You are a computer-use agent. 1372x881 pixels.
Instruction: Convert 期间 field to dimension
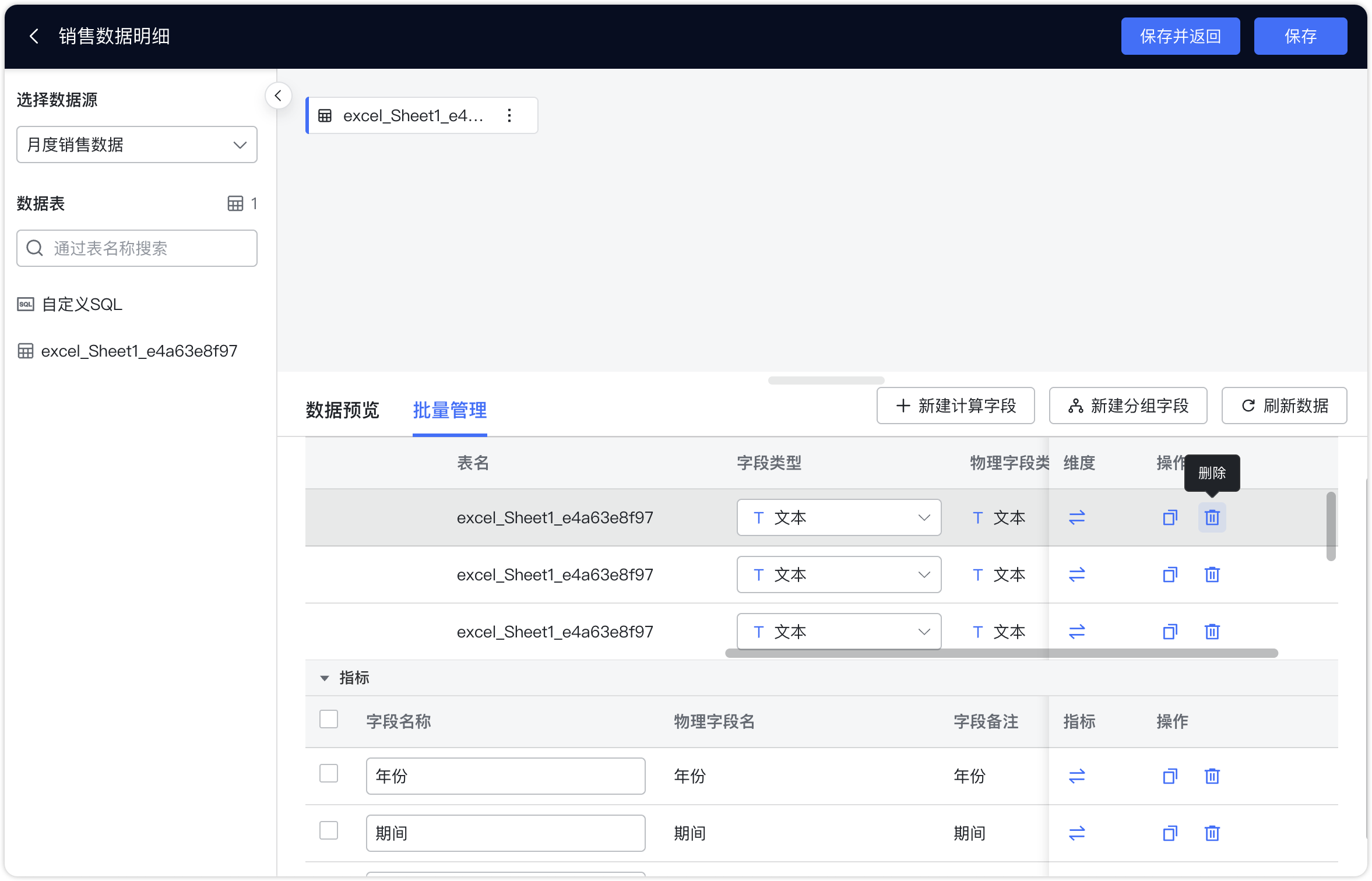click(x=1077, y=833)
